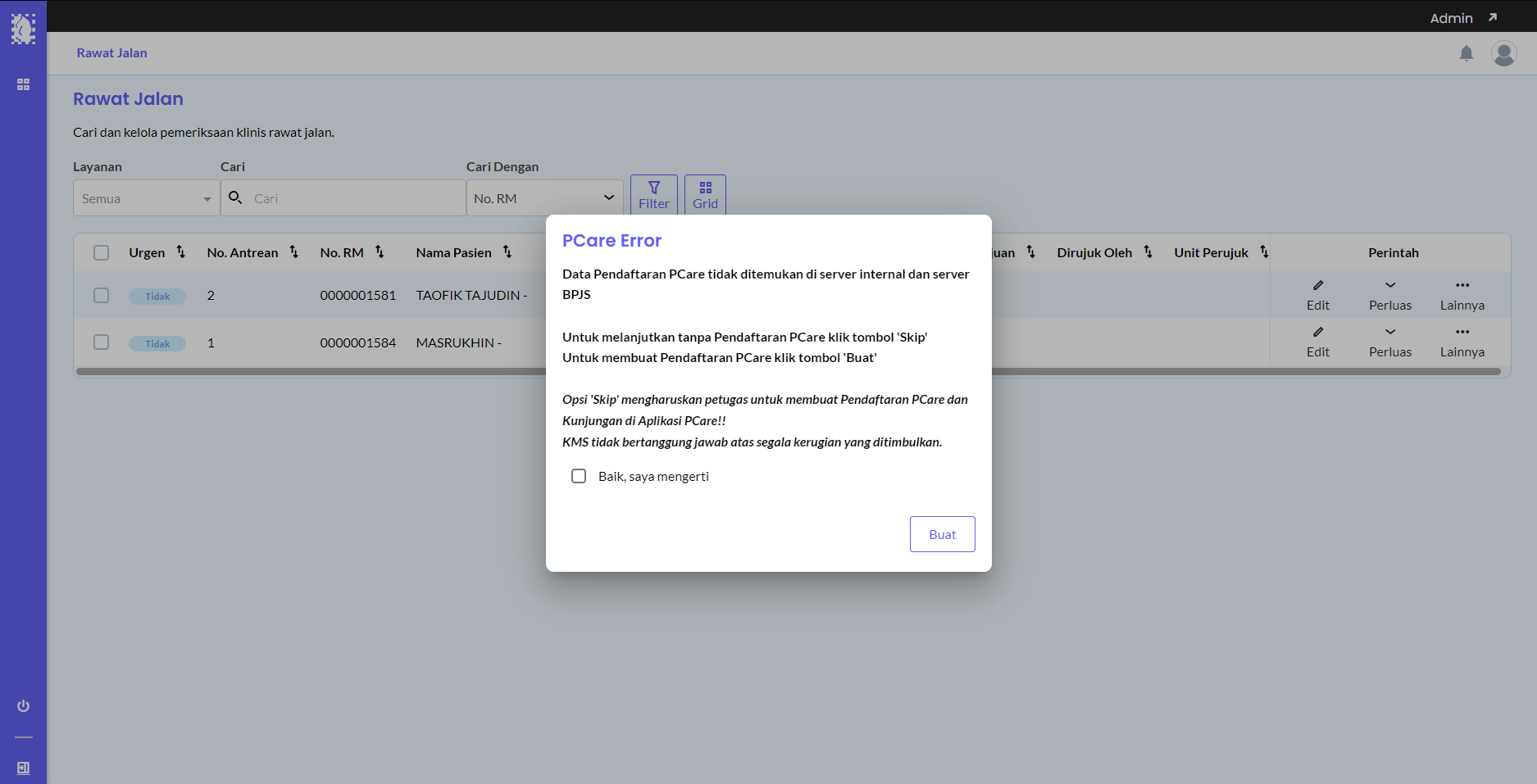
Task: Click Tidak badge in antrean 2 row
Action: coord(157,297)
